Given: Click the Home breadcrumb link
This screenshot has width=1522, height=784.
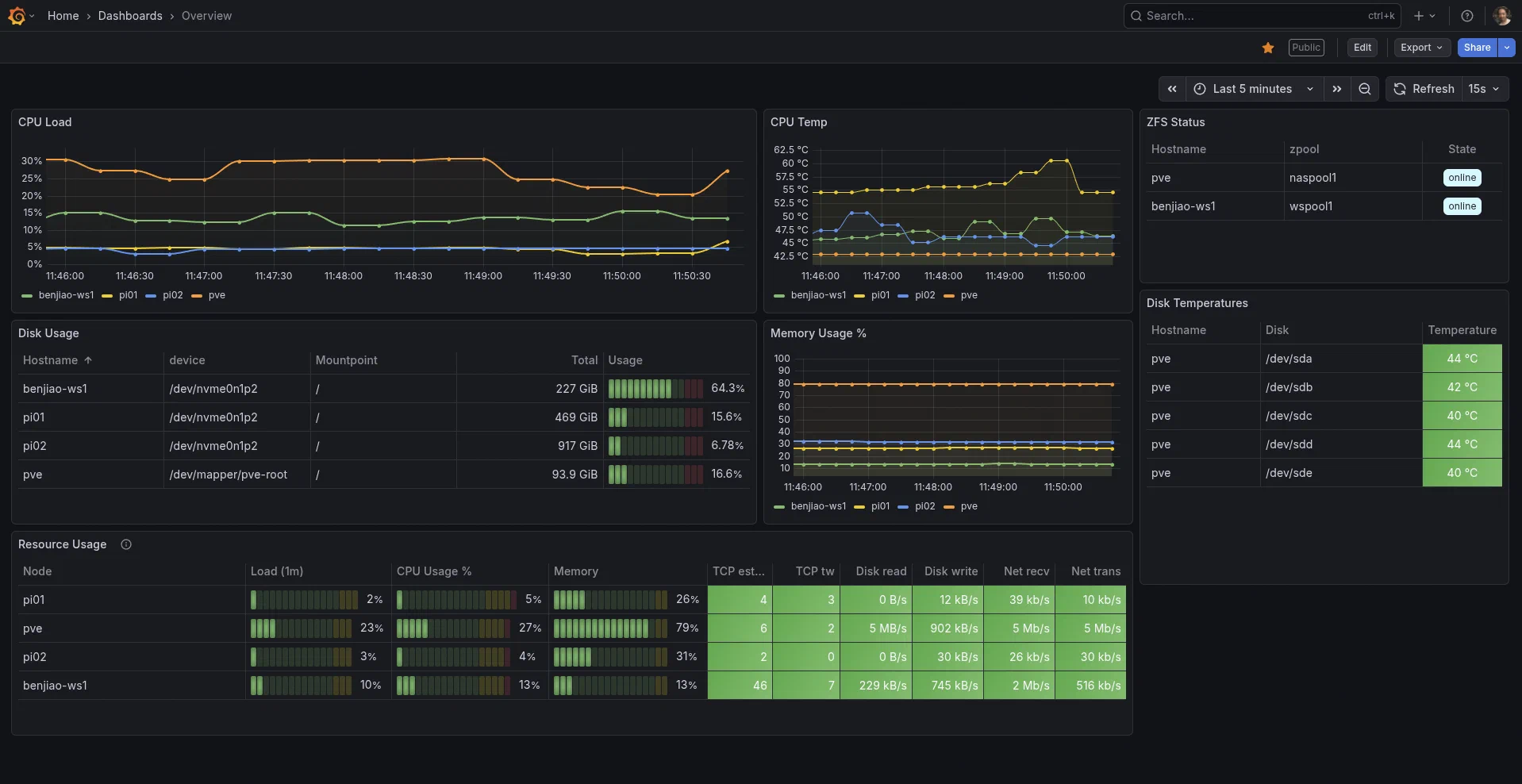Looking at the screenshot, I should (63, 15).
